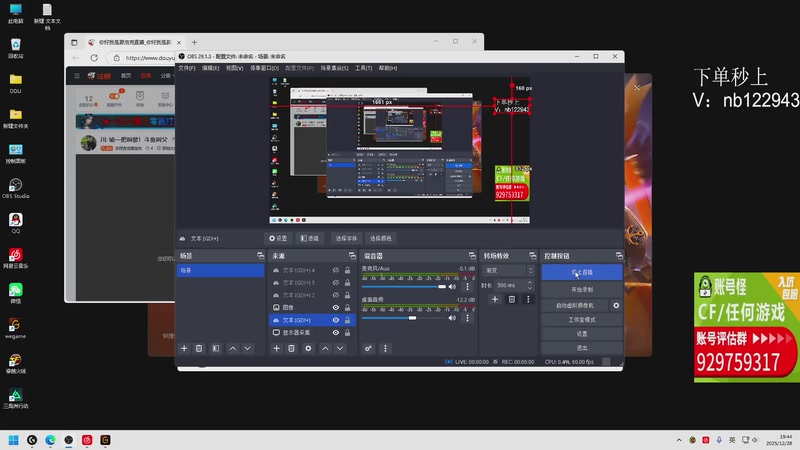The width and height of the screenshot is (800, 450).
Task: Open transition properties three-dot menu
Action: tap(528, 299)
